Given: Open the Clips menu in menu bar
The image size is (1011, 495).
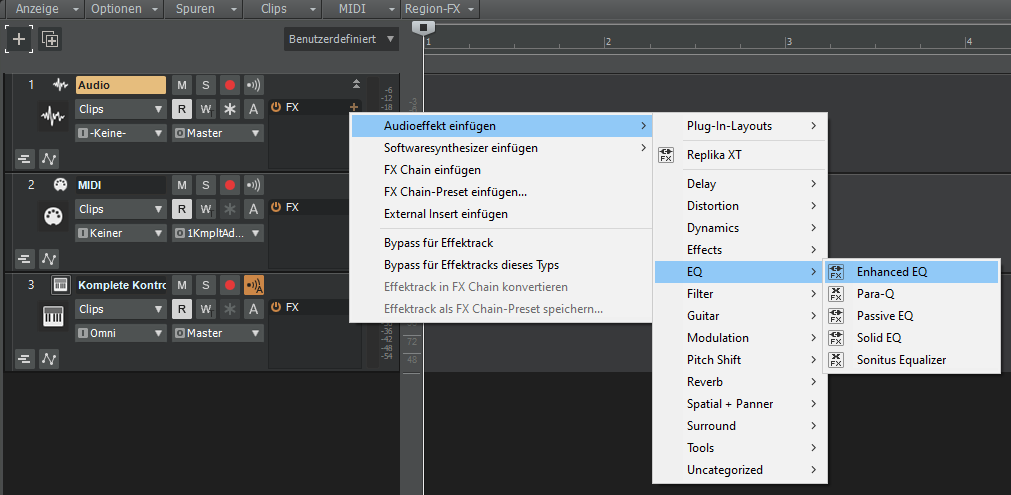Looking at the screenshot, I should [282, 9].
